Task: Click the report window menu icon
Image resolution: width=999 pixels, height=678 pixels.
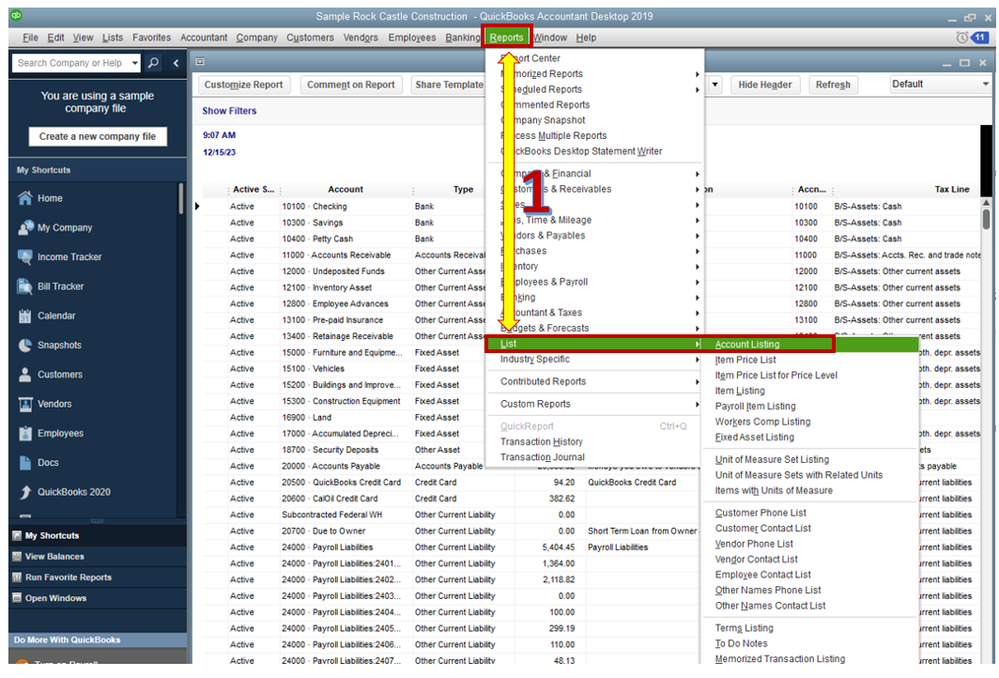Action: 200,62
